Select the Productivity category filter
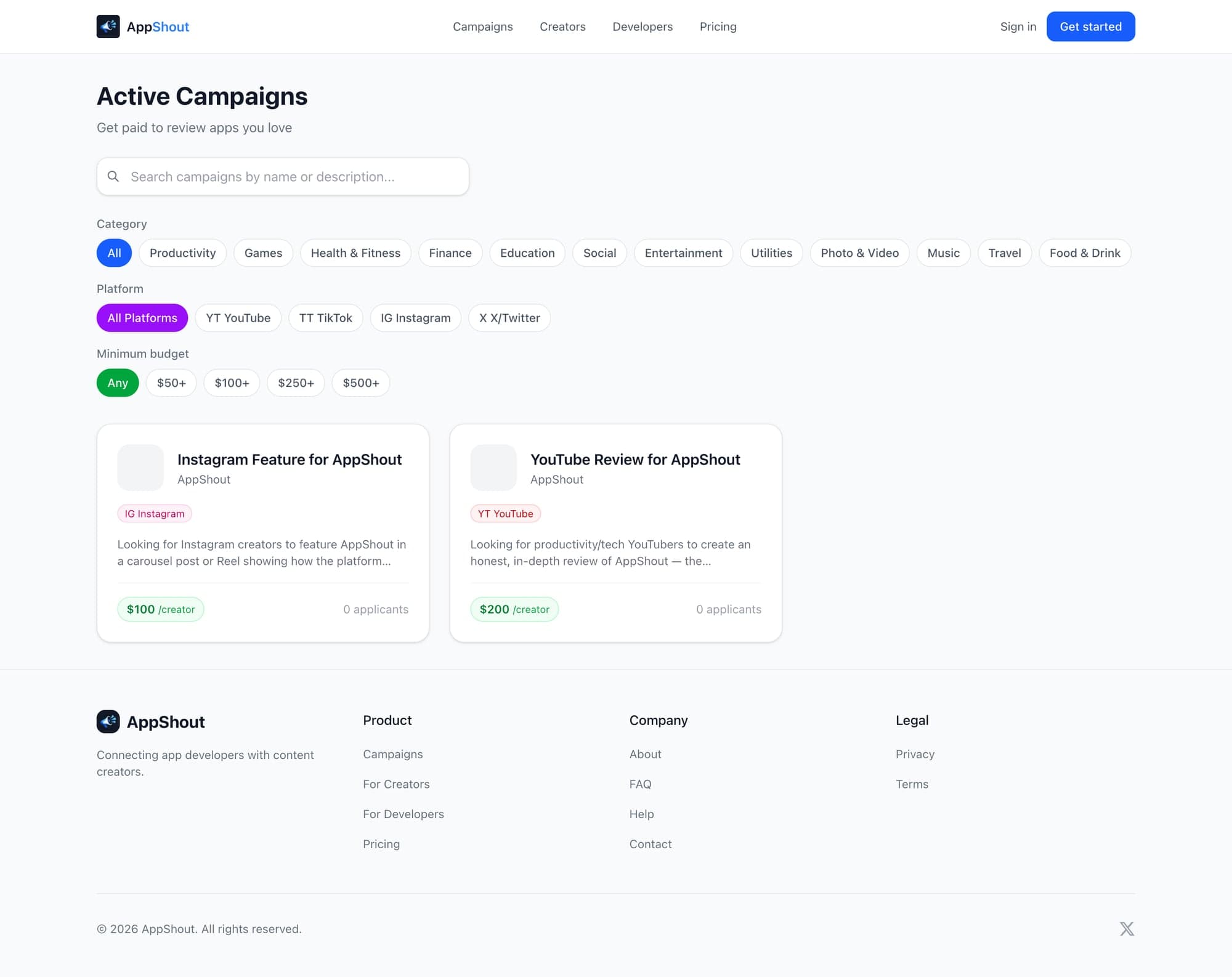The image size is (1232, 977). pos(182,253)
